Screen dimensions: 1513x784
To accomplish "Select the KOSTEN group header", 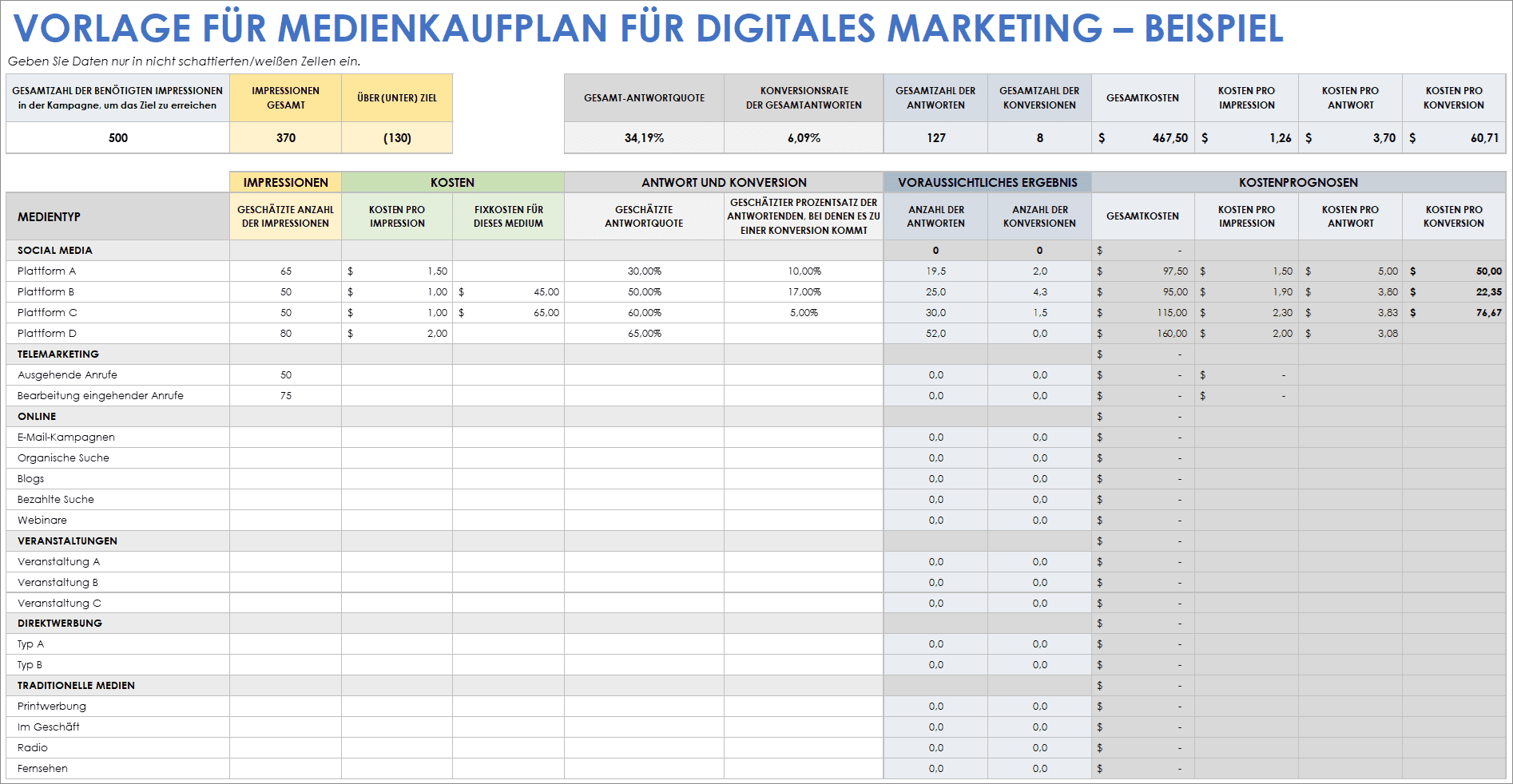I will coord(452,182).
